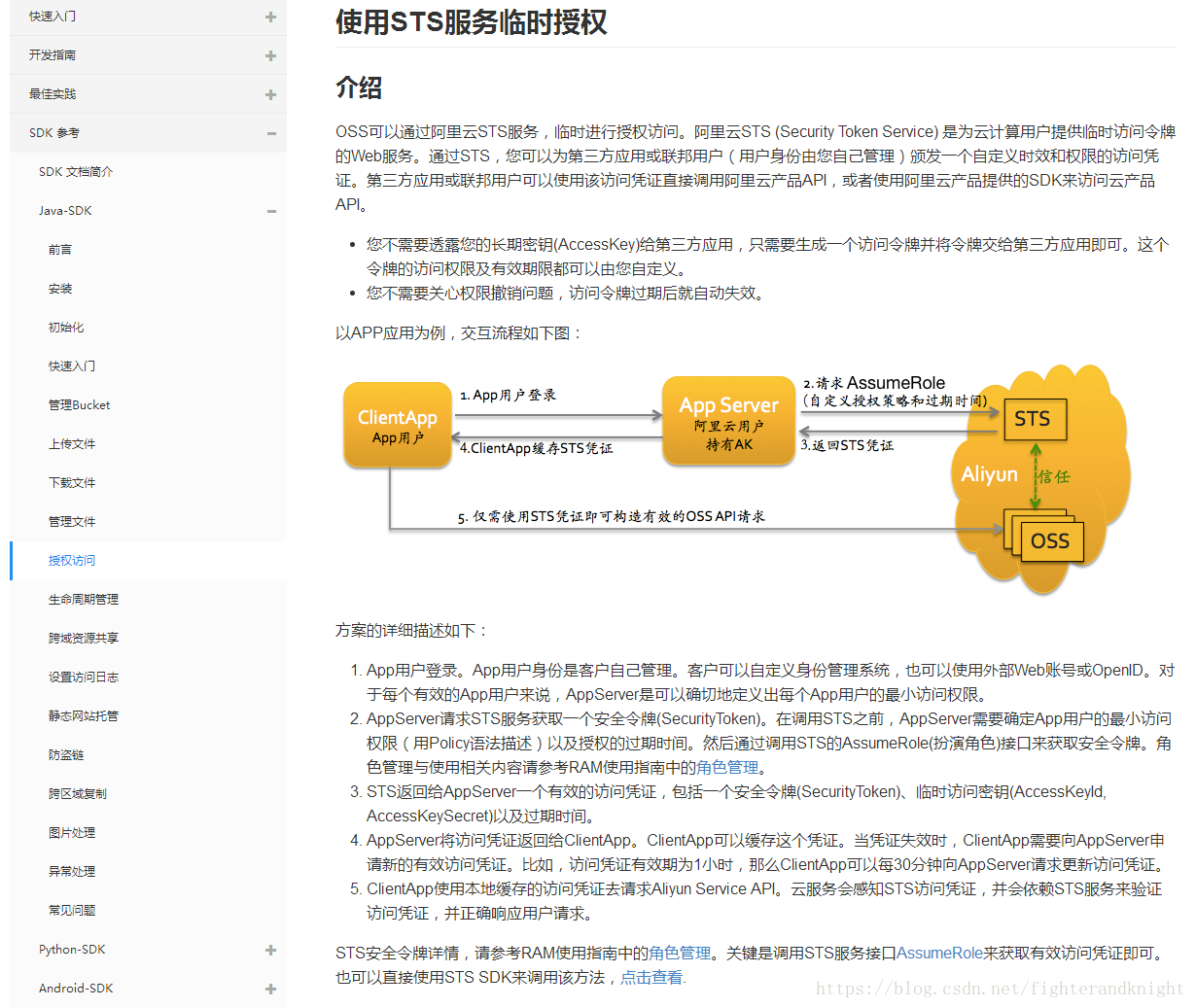Image resolution: width=1196 pixels, height=1008 pixels.
Task: Click the text 以APP应用为例，交互流程如下图：
Action: pyautogui.click(x=460, y=332)
